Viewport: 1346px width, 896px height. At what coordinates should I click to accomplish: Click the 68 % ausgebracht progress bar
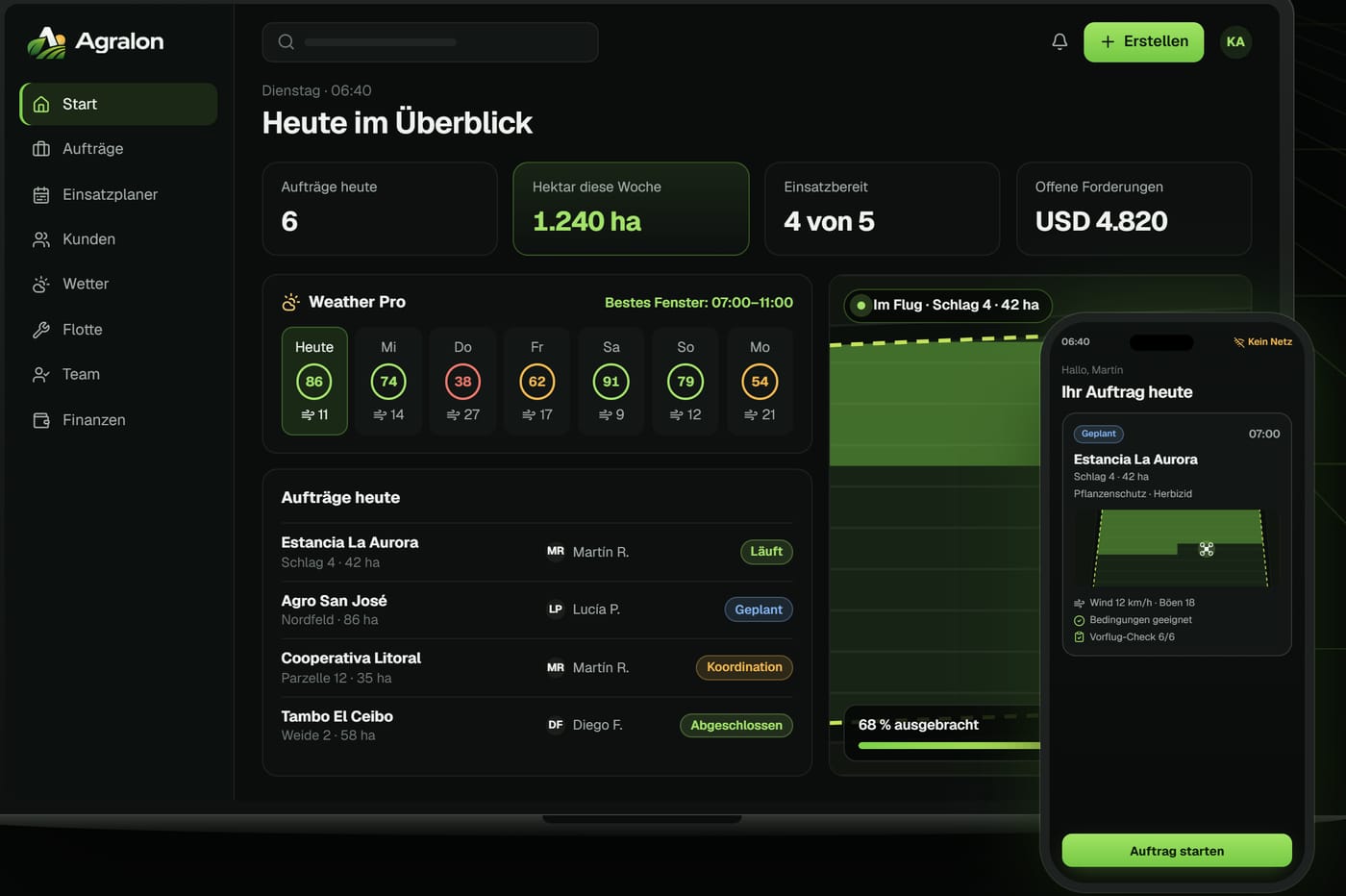pos(949,745)
